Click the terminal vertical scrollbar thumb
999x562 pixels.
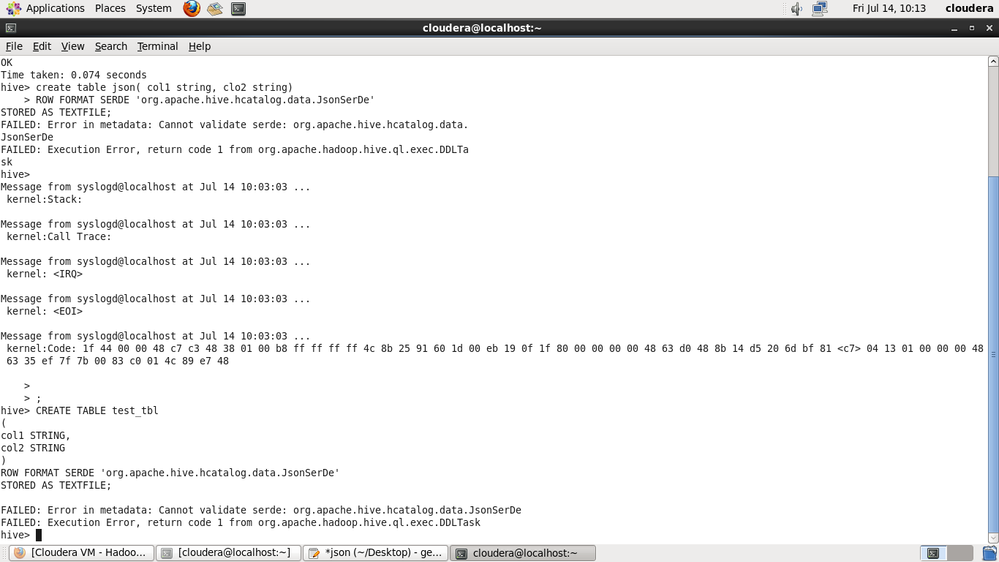(x=993, y=354)
